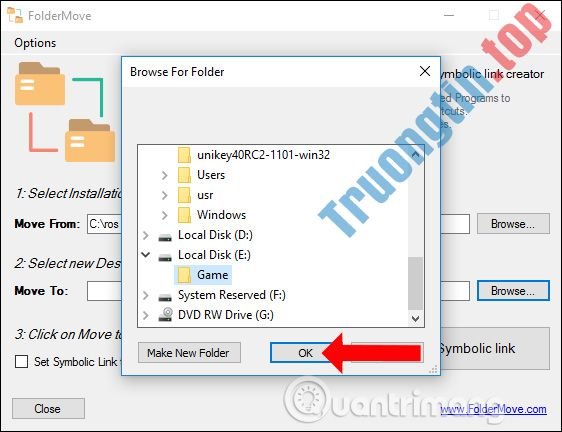Select the Users folder icon

184,175
